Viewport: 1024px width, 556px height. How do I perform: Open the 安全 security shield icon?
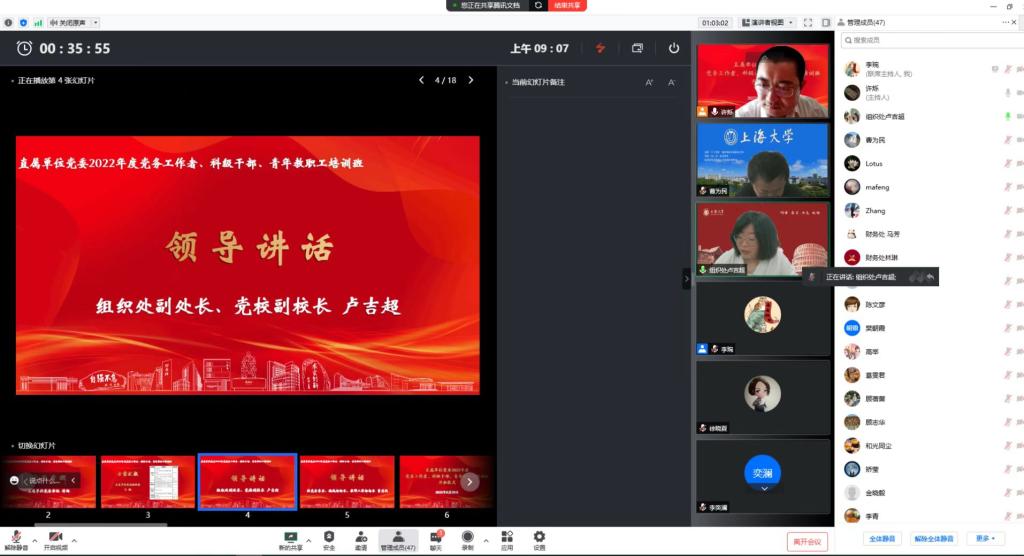(329, 537)
